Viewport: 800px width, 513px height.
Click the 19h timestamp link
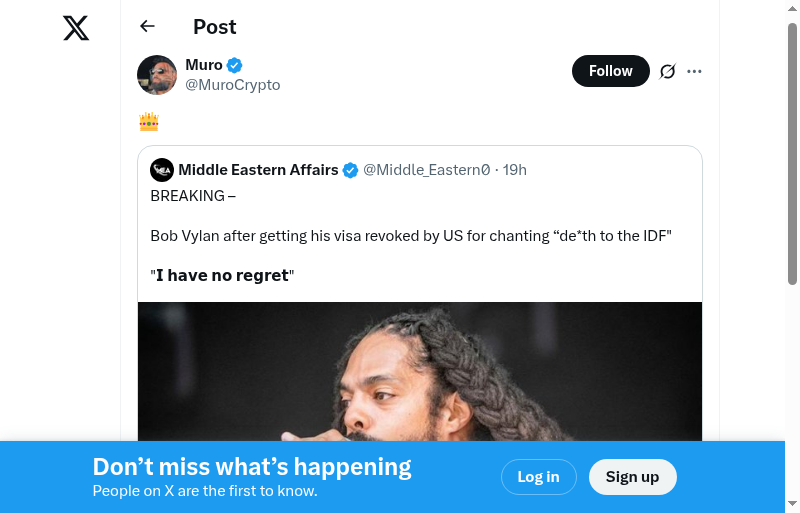(515, 170)
